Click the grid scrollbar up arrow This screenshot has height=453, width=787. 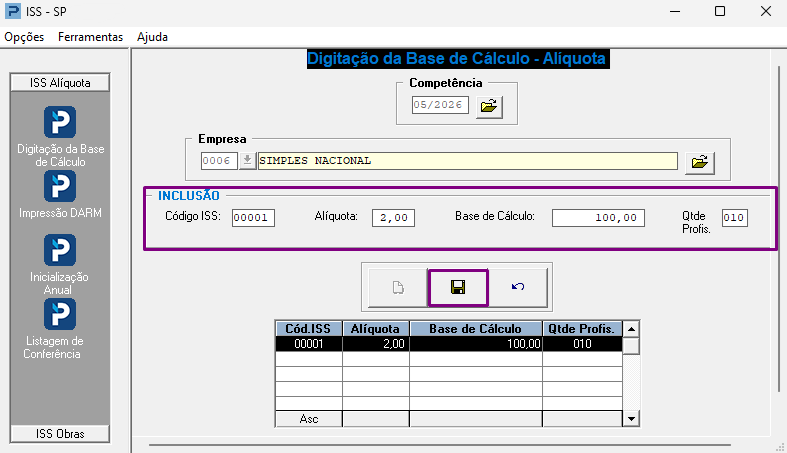click(x=631, y=329)
